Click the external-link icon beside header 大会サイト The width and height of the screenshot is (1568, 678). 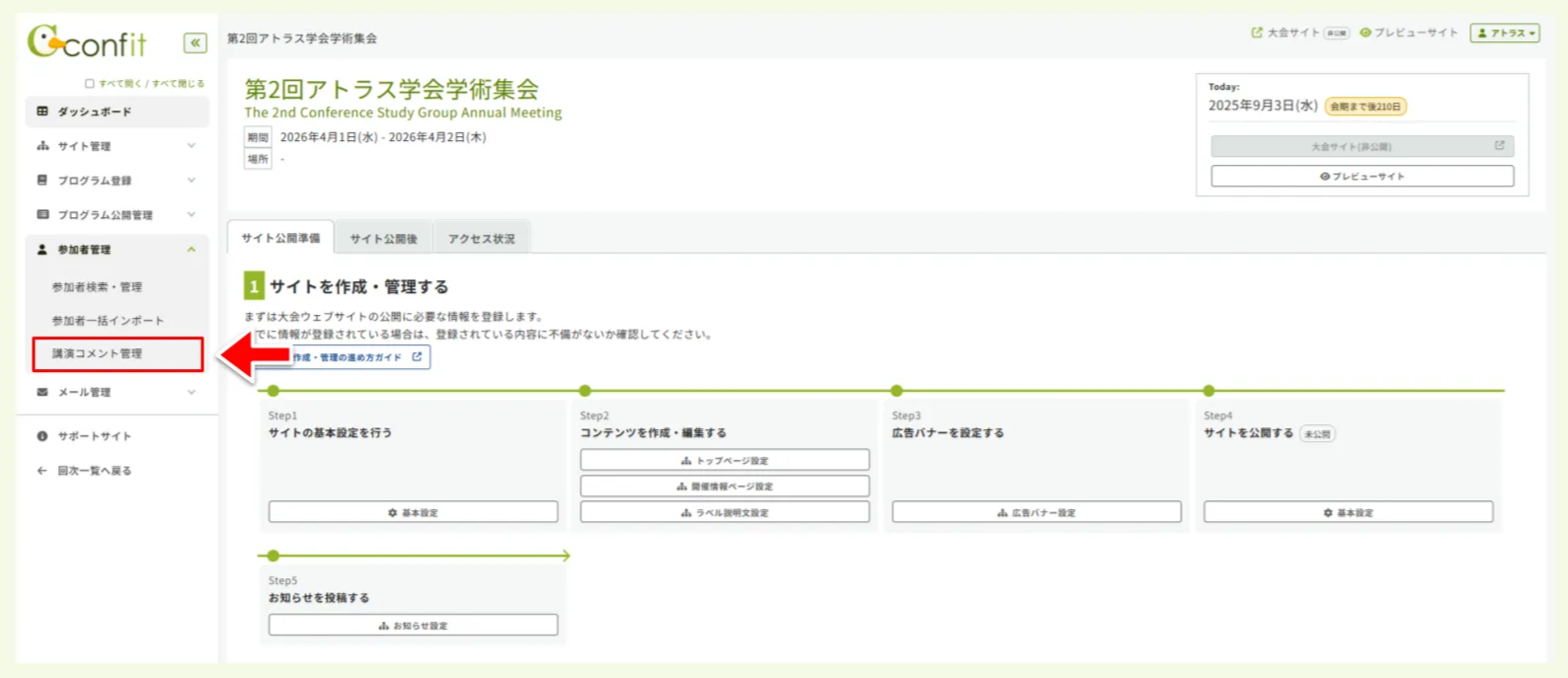[1257, 33]
